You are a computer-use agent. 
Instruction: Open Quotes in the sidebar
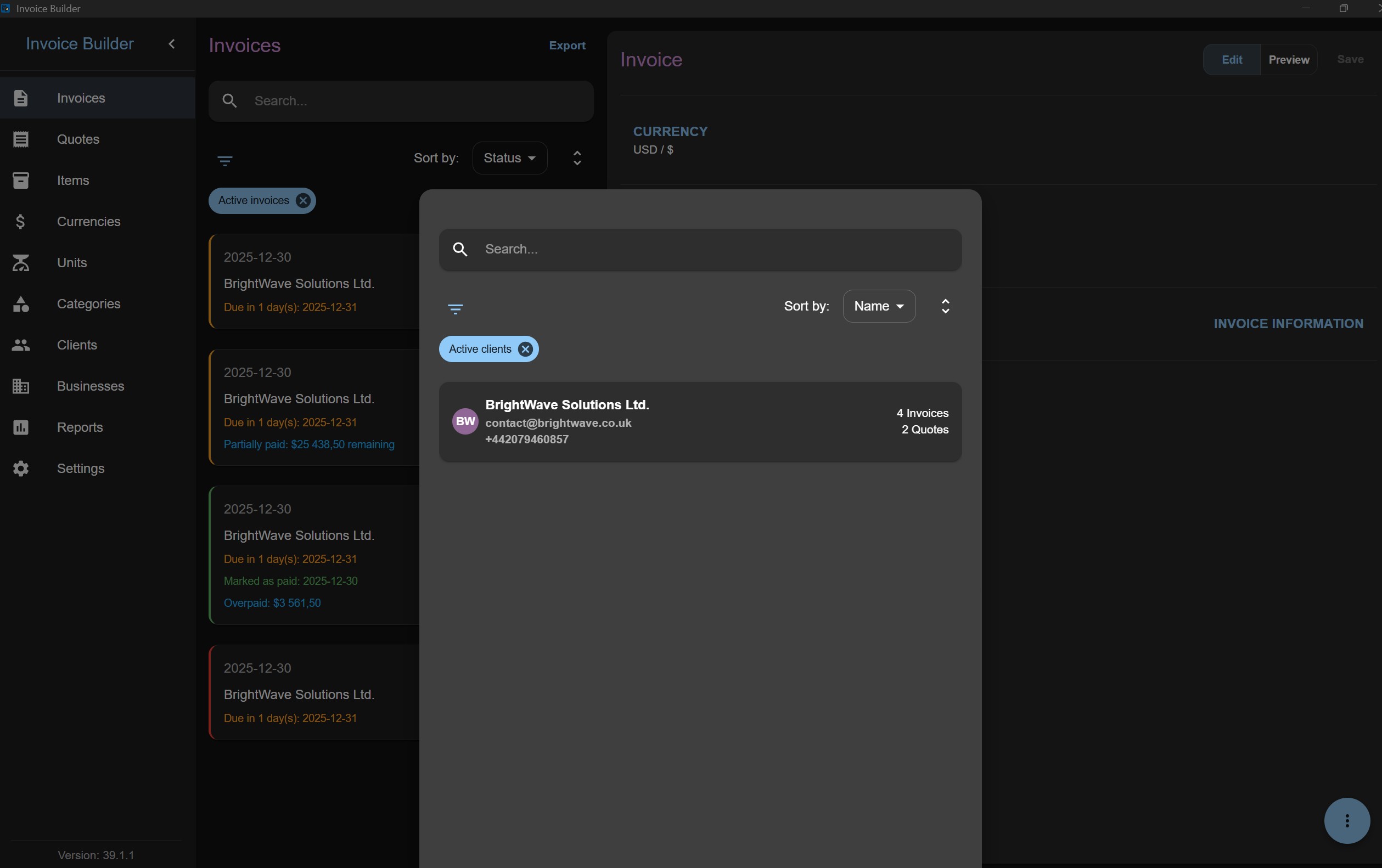point(97,139)
